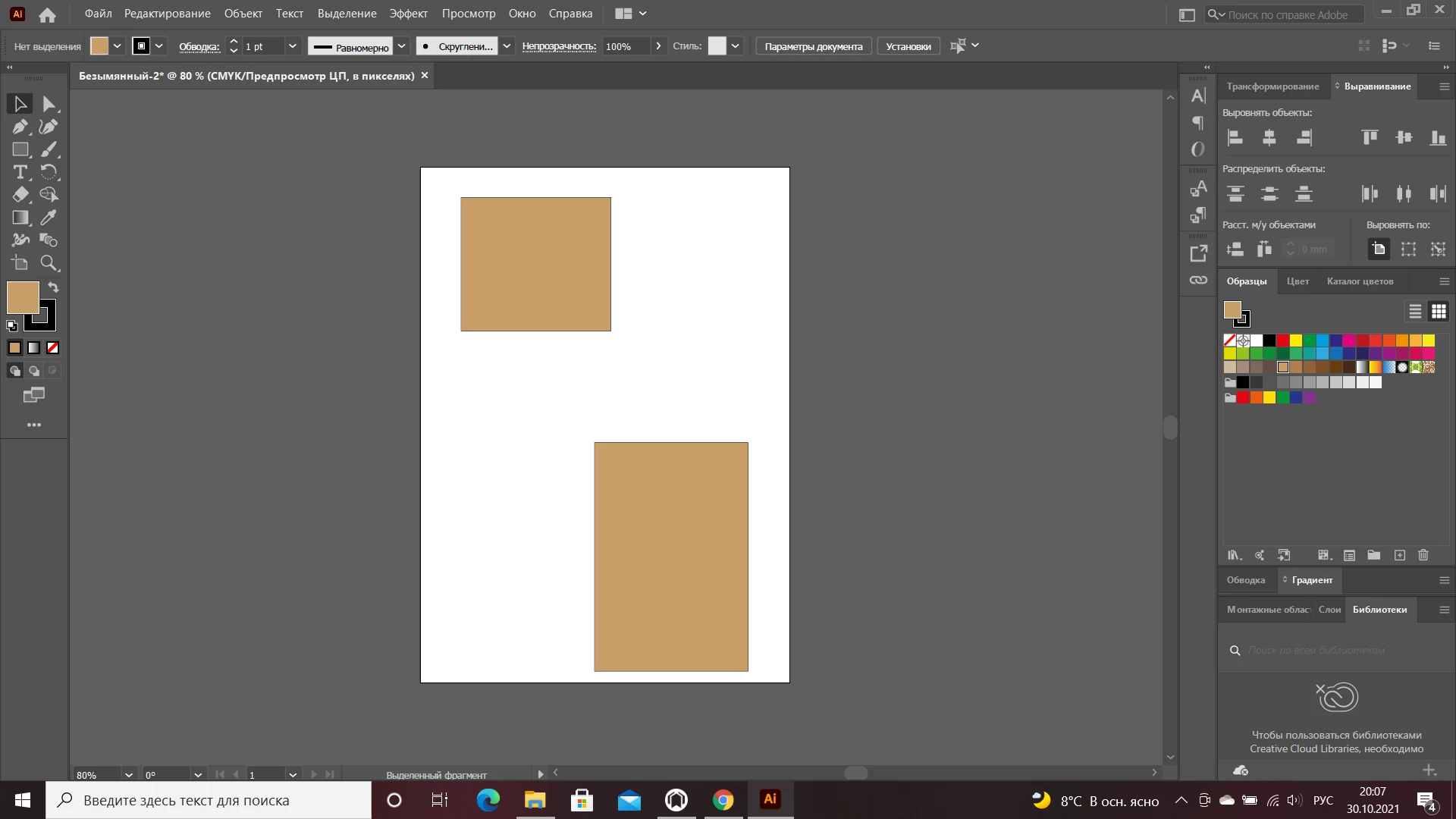Select the Rectangle tool

pos(20,149)
